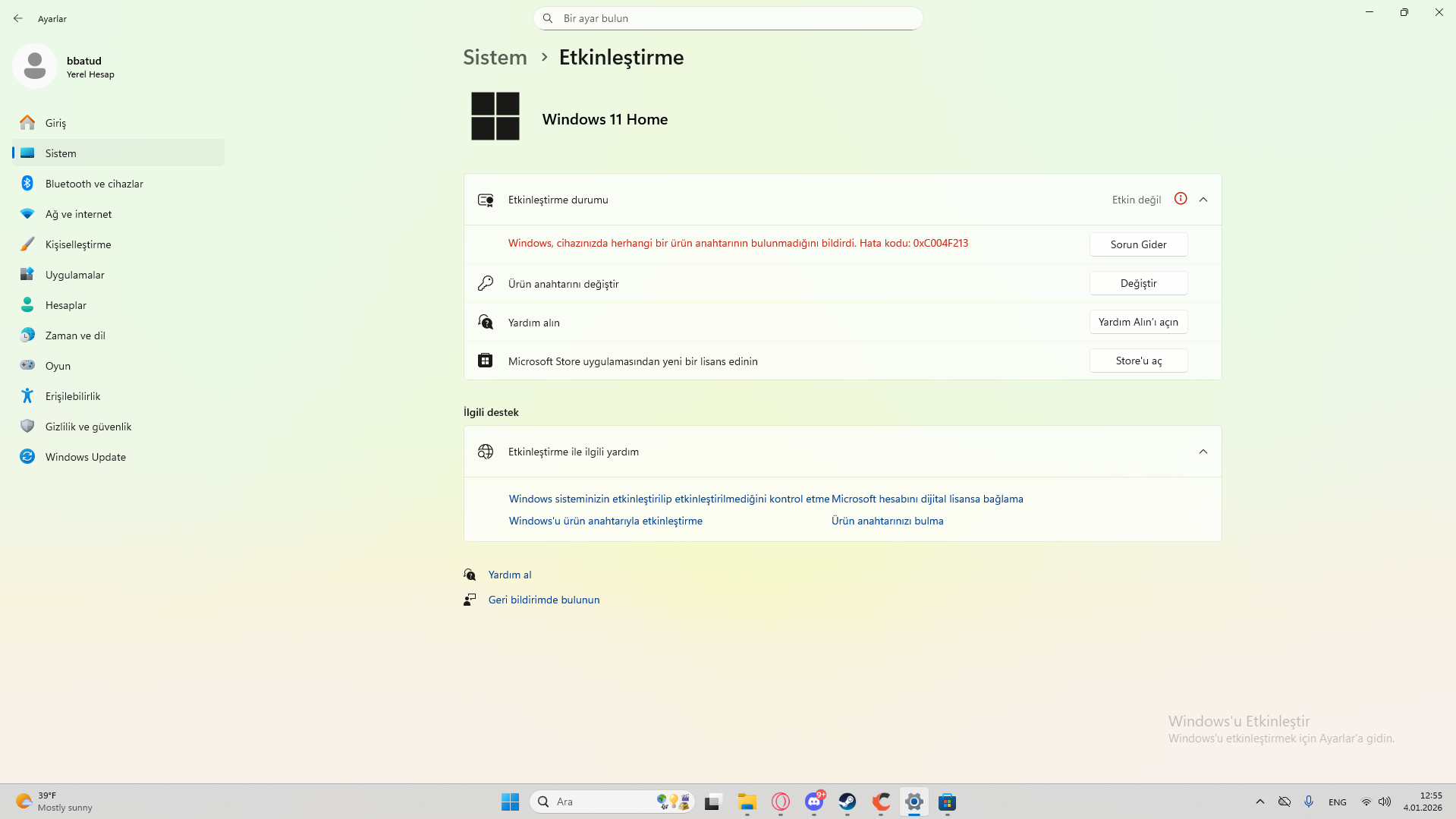Switch the ENG input language indicator

(x=1338, y=802)
